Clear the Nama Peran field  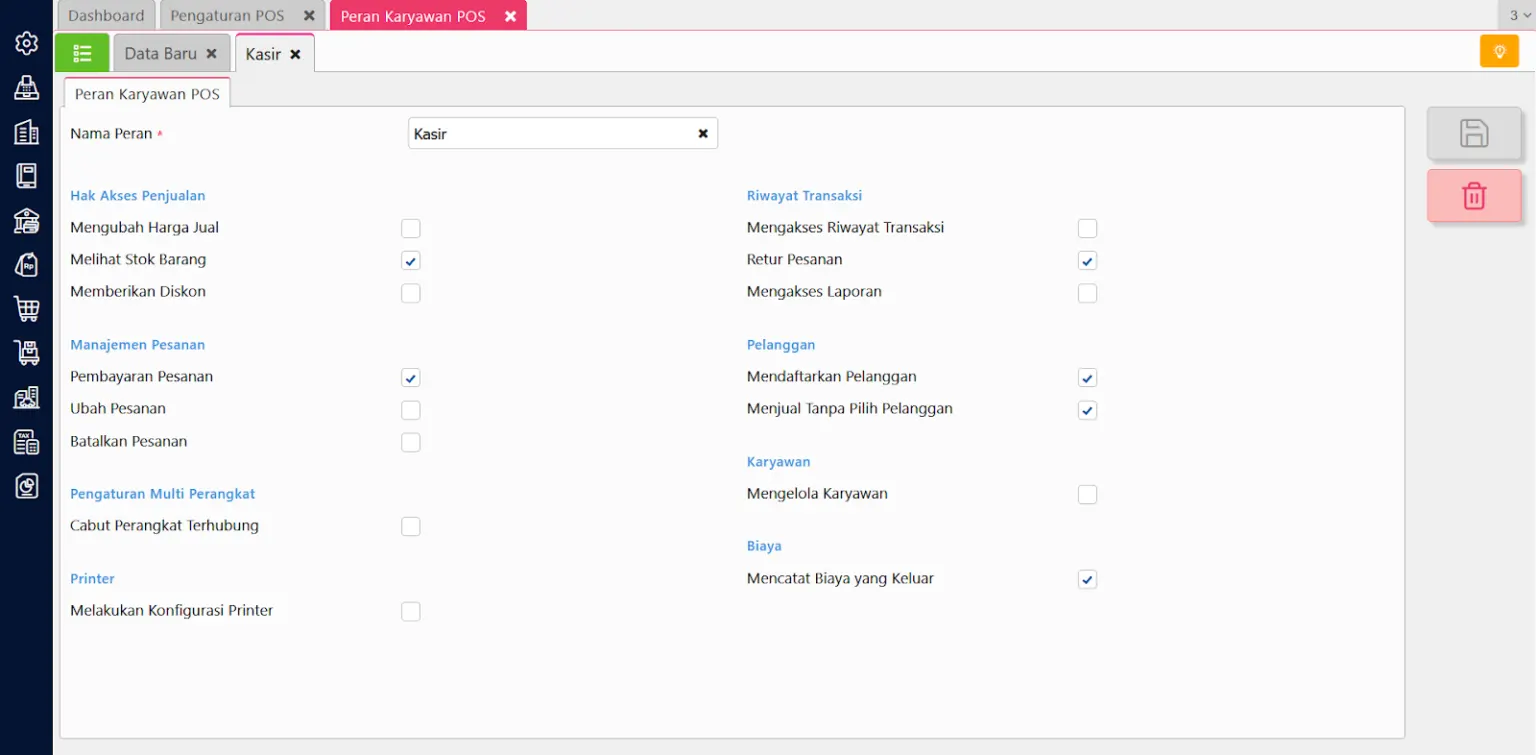(703, 134)
